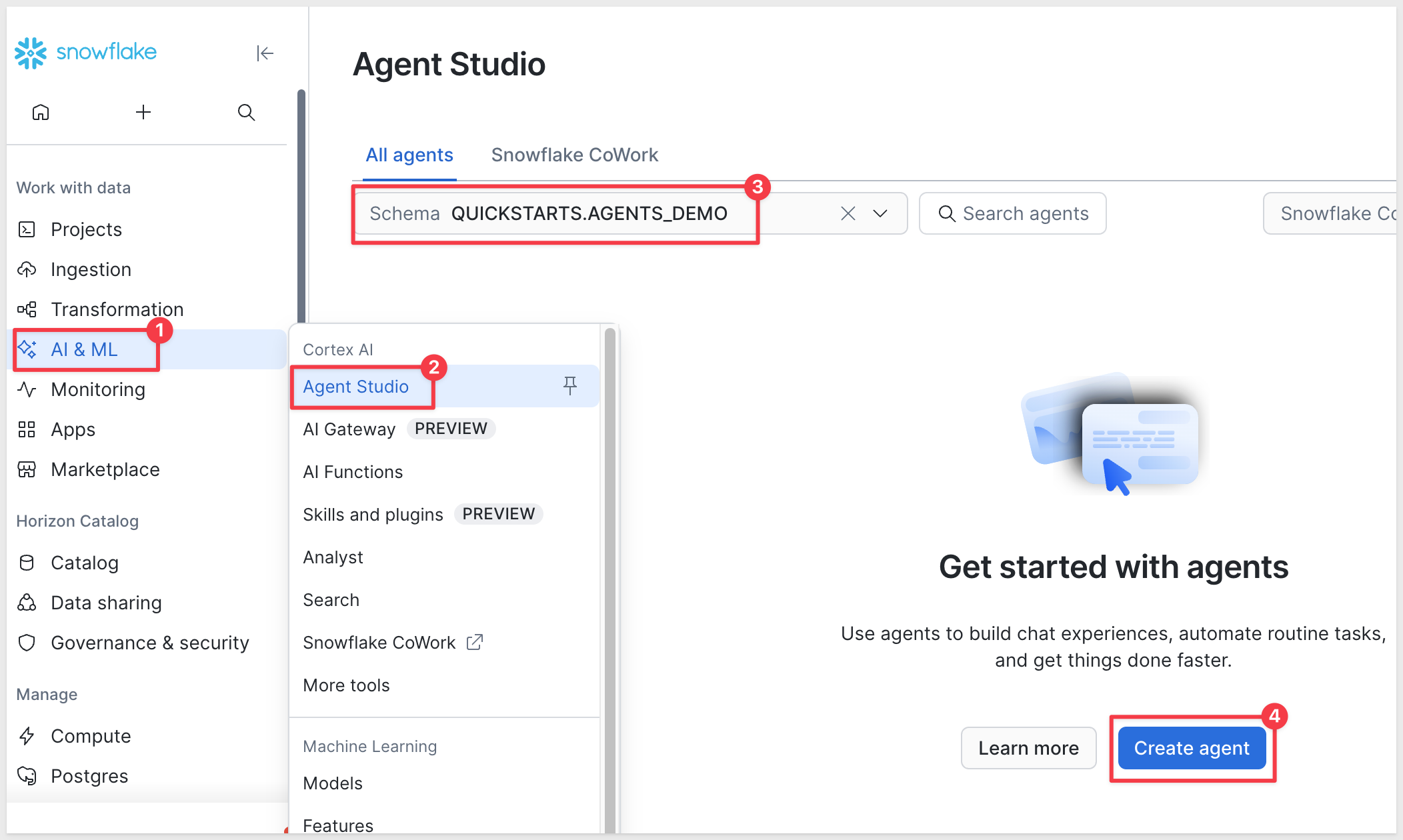Click the Learn more button
The image size is (1403, 840).
point(1028,748)
